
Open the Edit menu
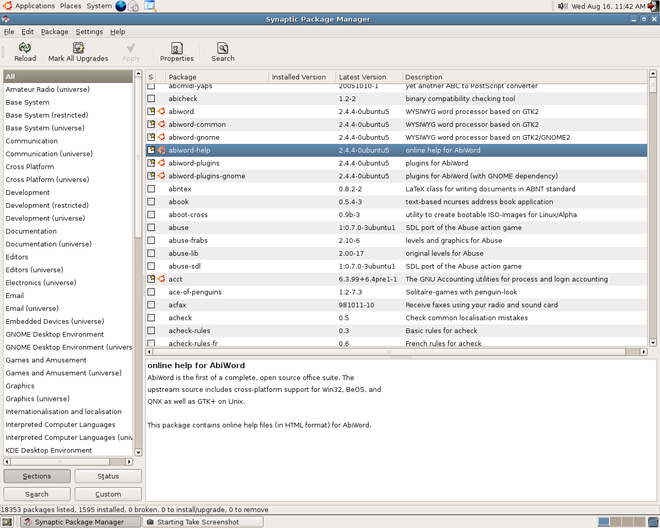(x=27, y=32)
